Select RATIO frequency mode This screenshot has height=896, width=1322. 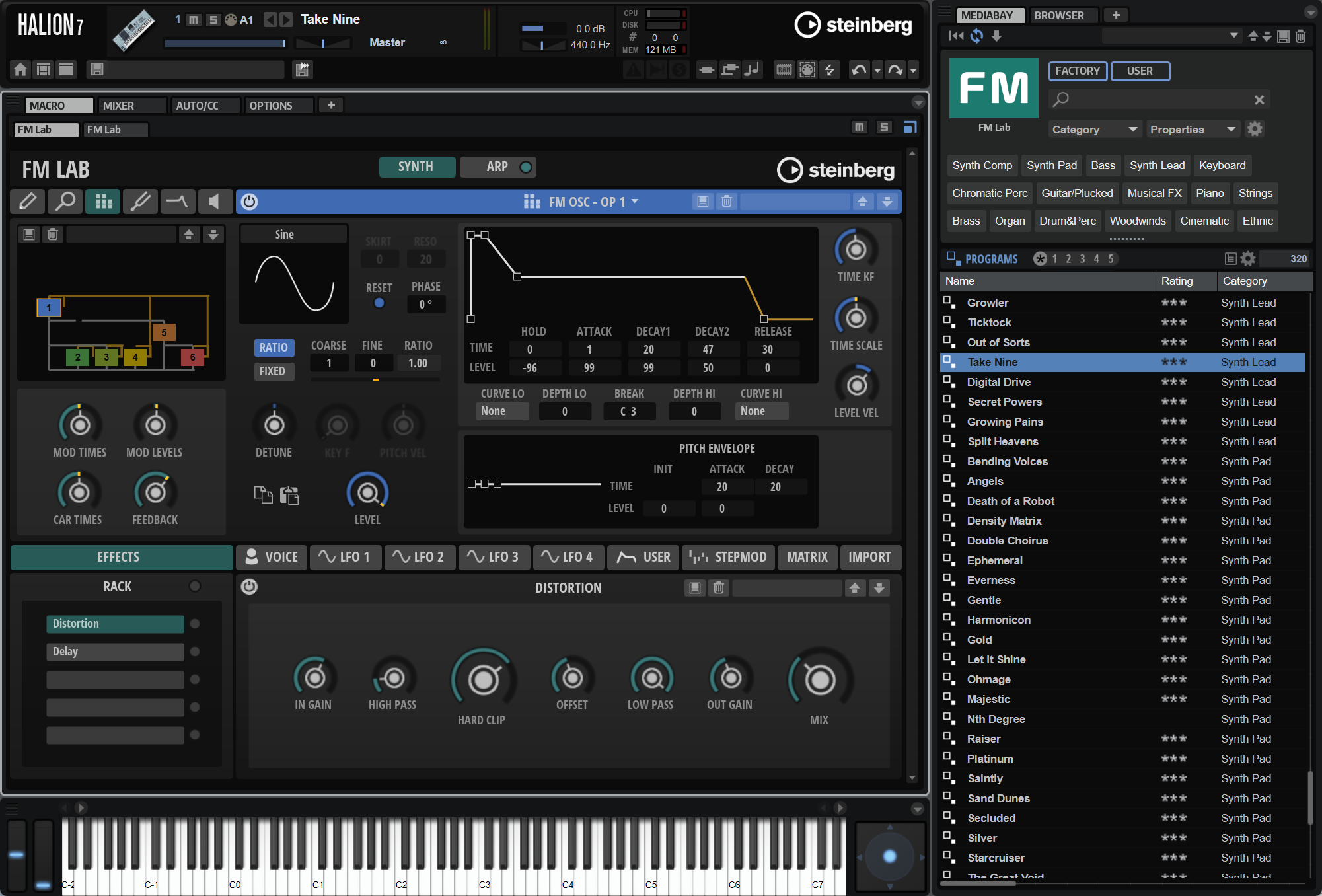pyautogui.click(x=274, y=348)
